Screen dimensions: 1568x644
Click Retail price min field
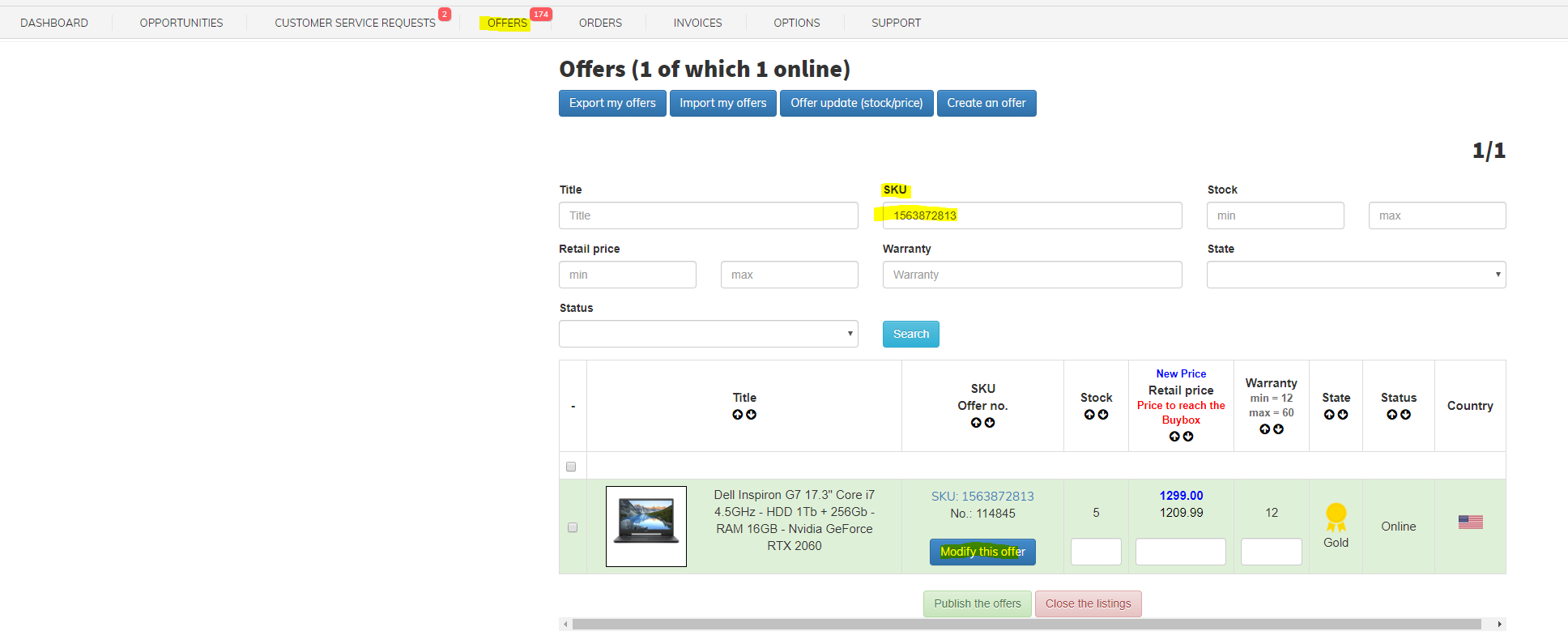coord(628,275)
